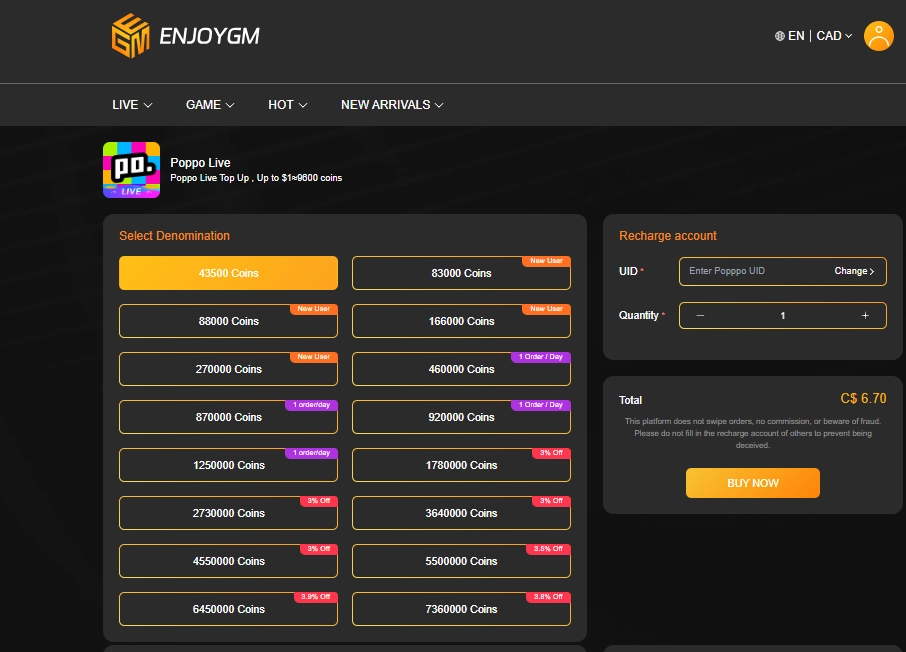The height and width of the screenshot is (652, 906).
Task: Click the Change link in UID field
Action: [854, 271]
